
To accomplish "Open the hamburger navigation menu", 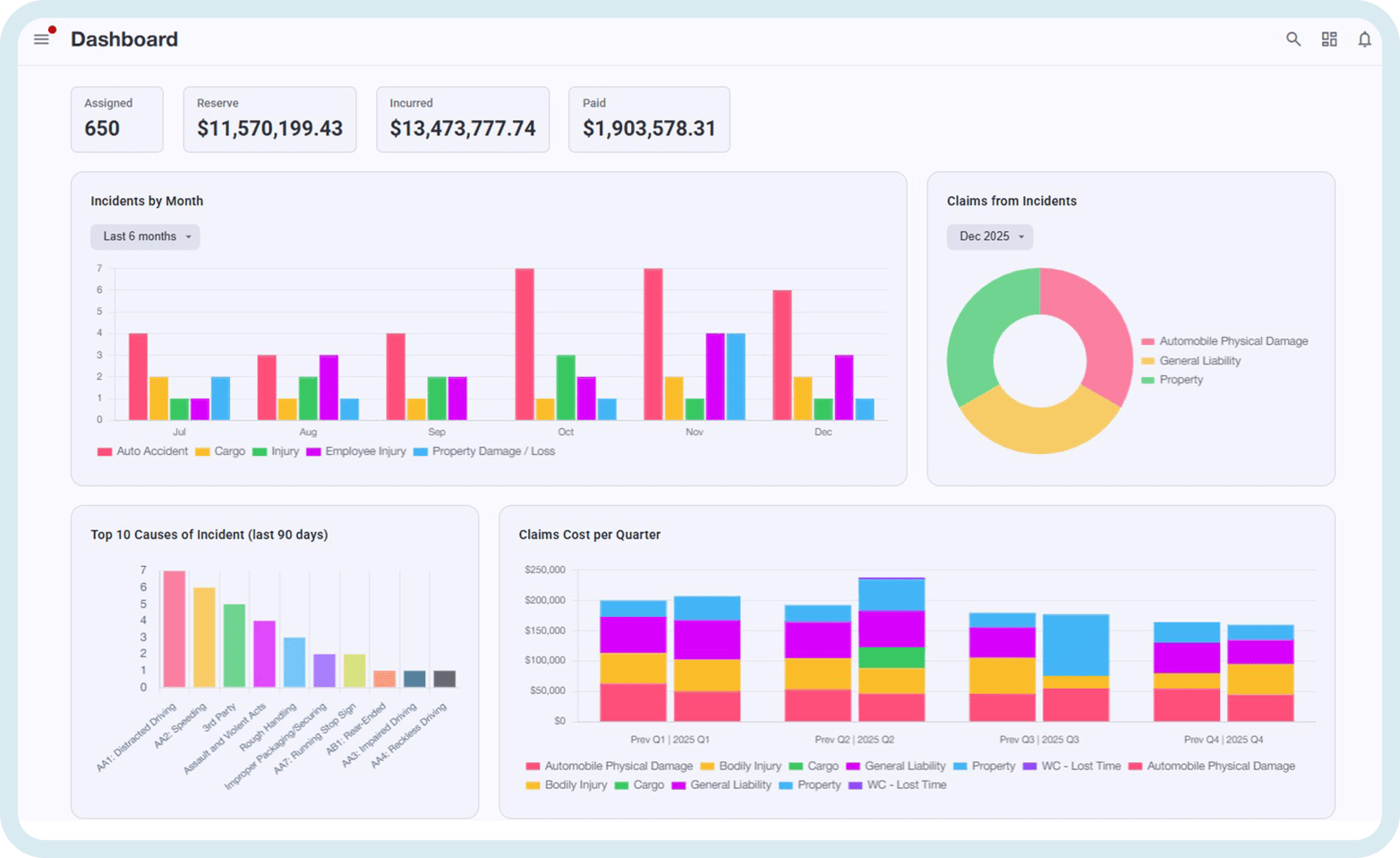I will coord(41,39).
